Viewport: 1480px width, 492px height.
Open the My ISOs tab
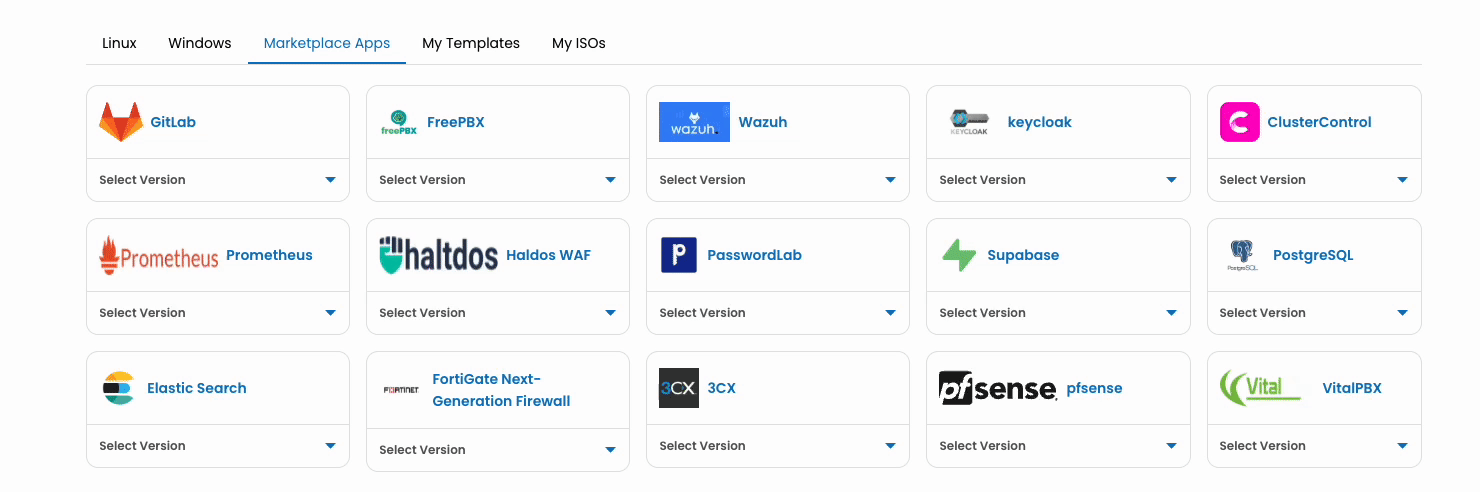[x=579, y=43]
